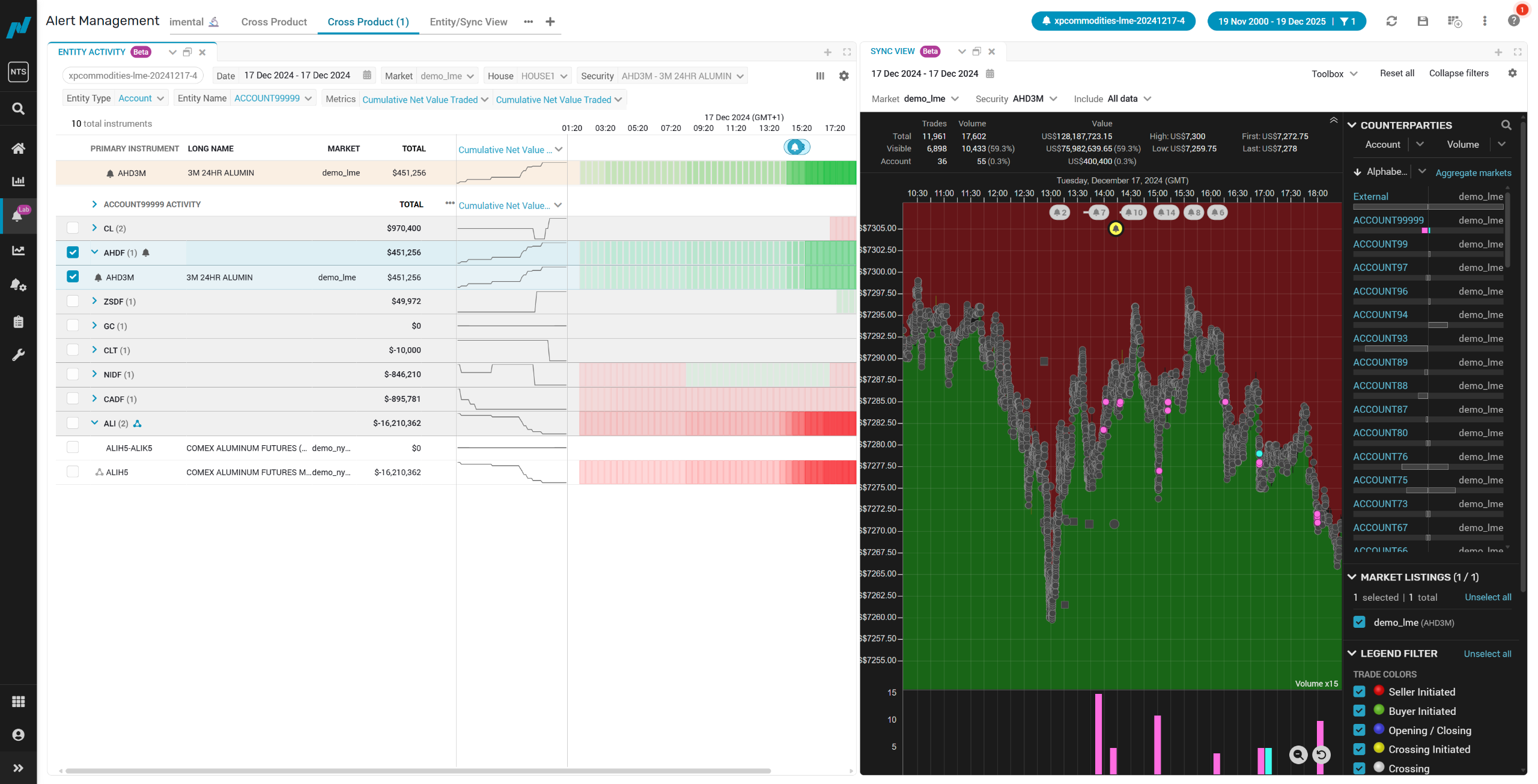Check the CL (2) row checkbox
This screenshot has width=1538, height=784.
tap(73, 228)
